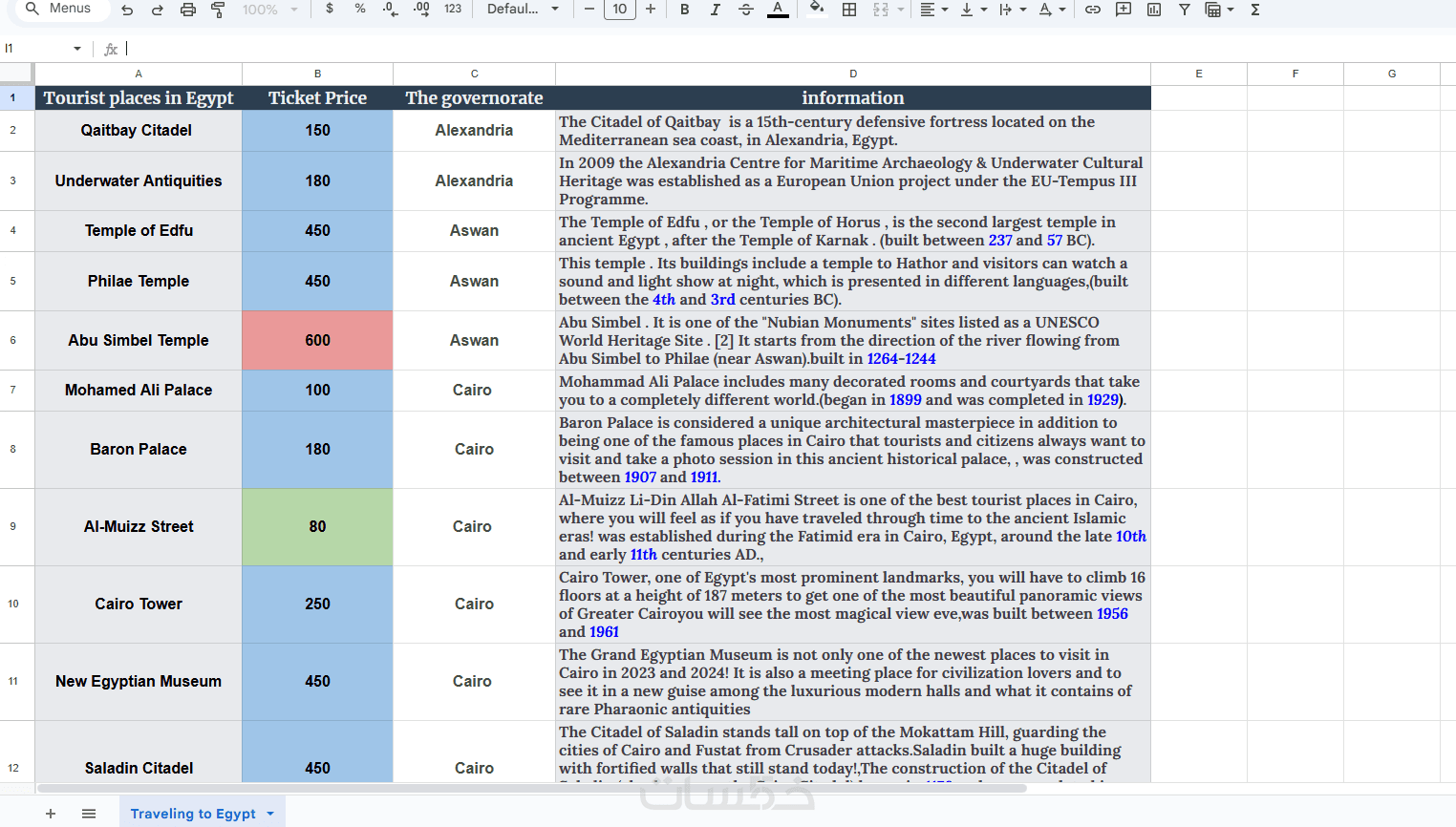Image resolution: width=1456 pixels, height=827 pixels.
Task: Increase decimal places in the toolbar
Action: tap(421, 9)
